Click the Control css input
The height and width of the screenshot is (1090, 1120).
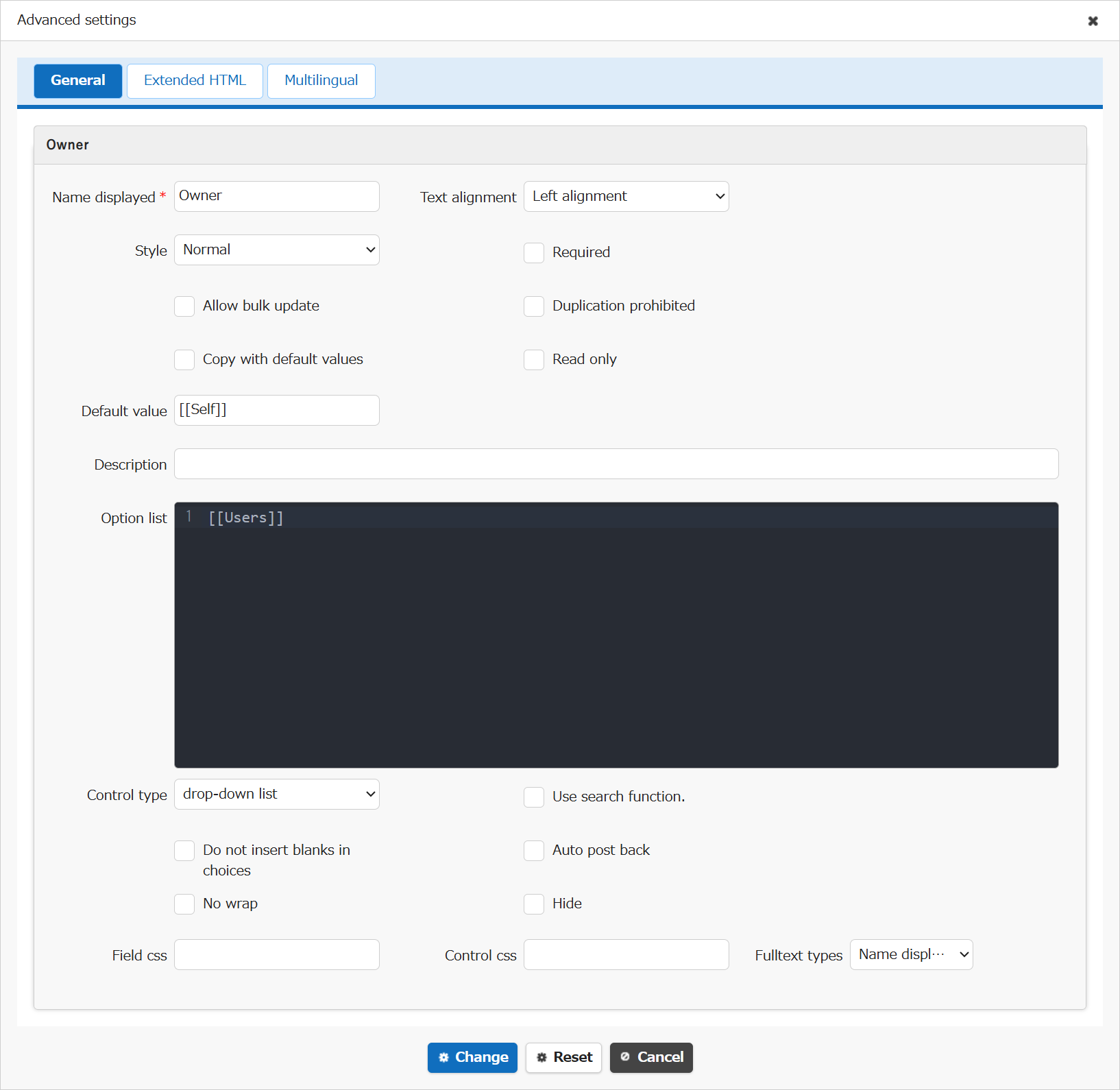point(626,954)
